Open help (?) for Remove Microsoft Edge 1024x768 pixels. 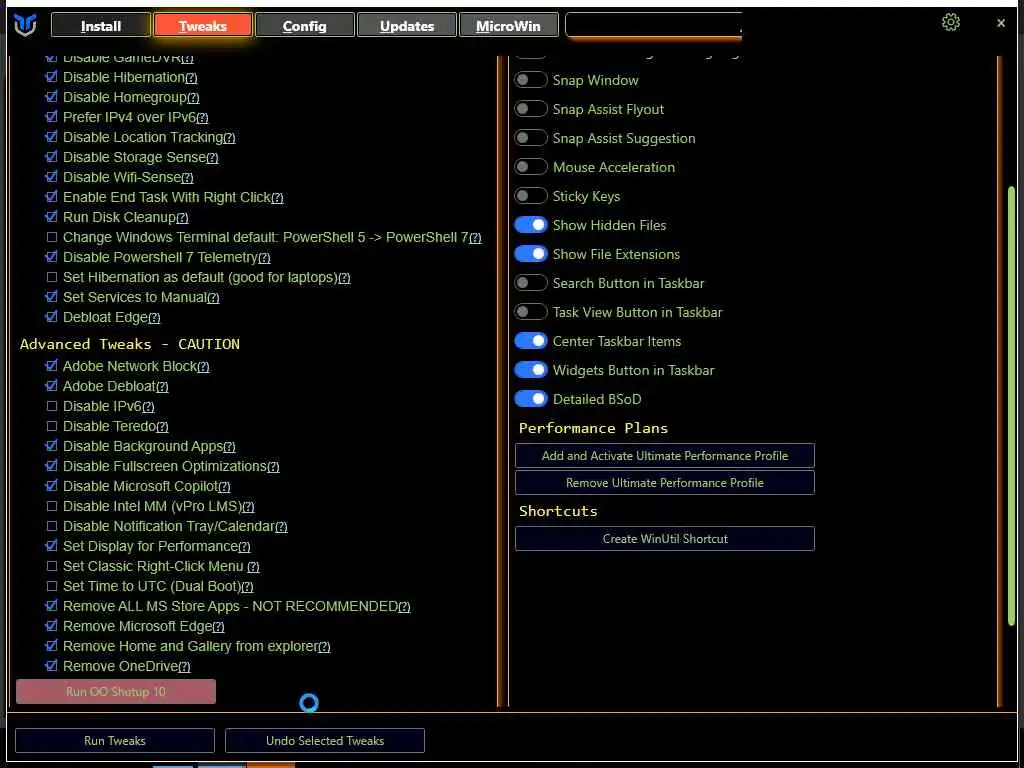[218, 627]
